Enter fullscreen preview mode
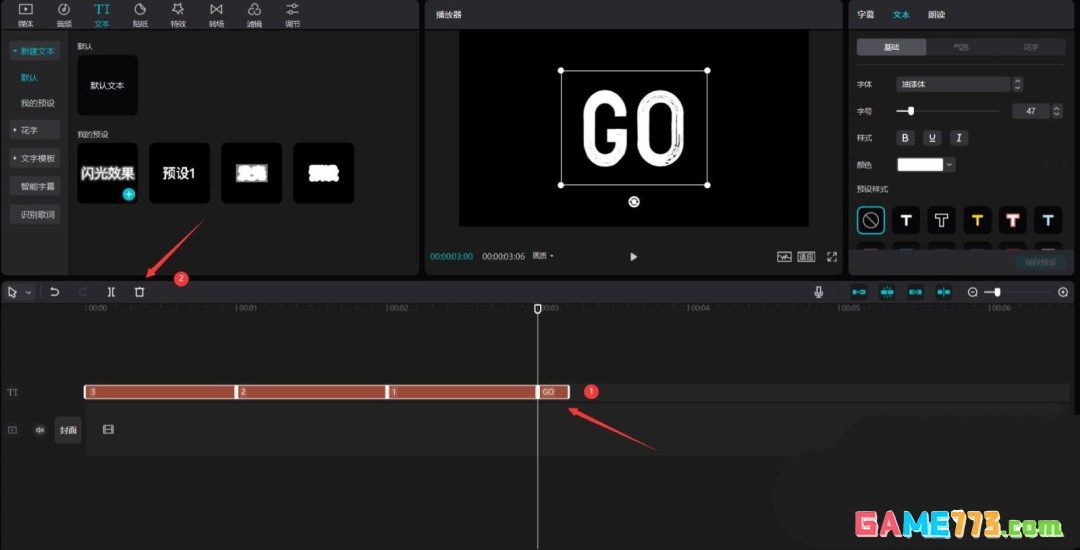1080x550 pixels. point(831,257)
